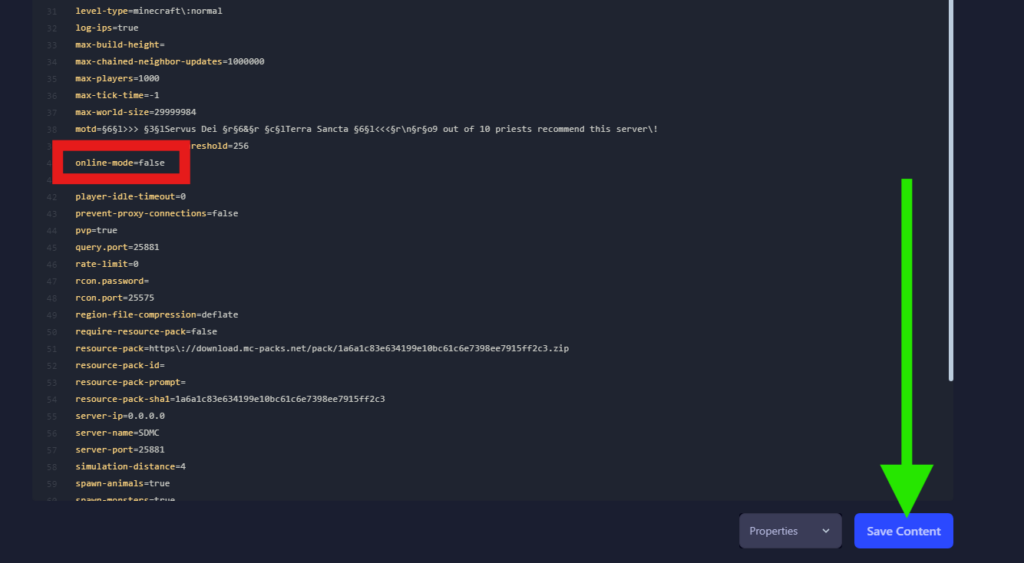Click the query.port=25881 line
This screenshot has width=1024, height=563.
(x=117, y=247)
